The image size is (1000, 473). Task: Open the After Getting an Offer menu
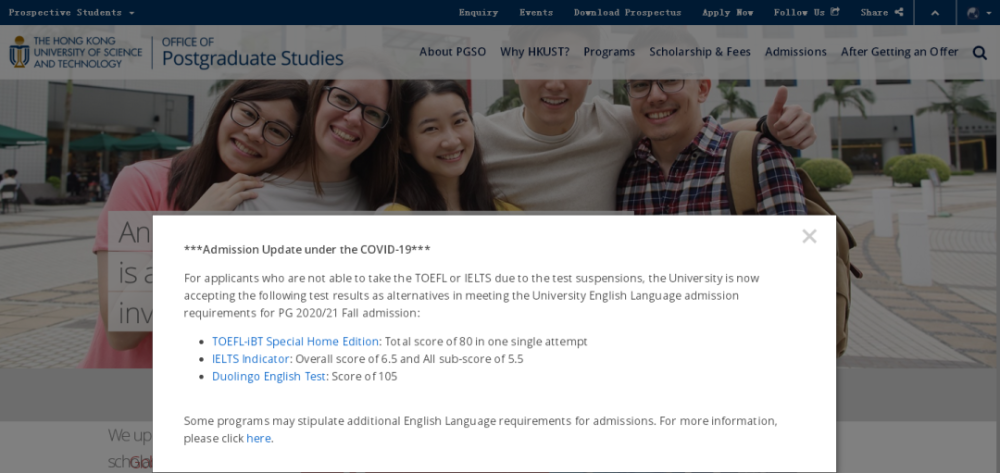[899, 52]
